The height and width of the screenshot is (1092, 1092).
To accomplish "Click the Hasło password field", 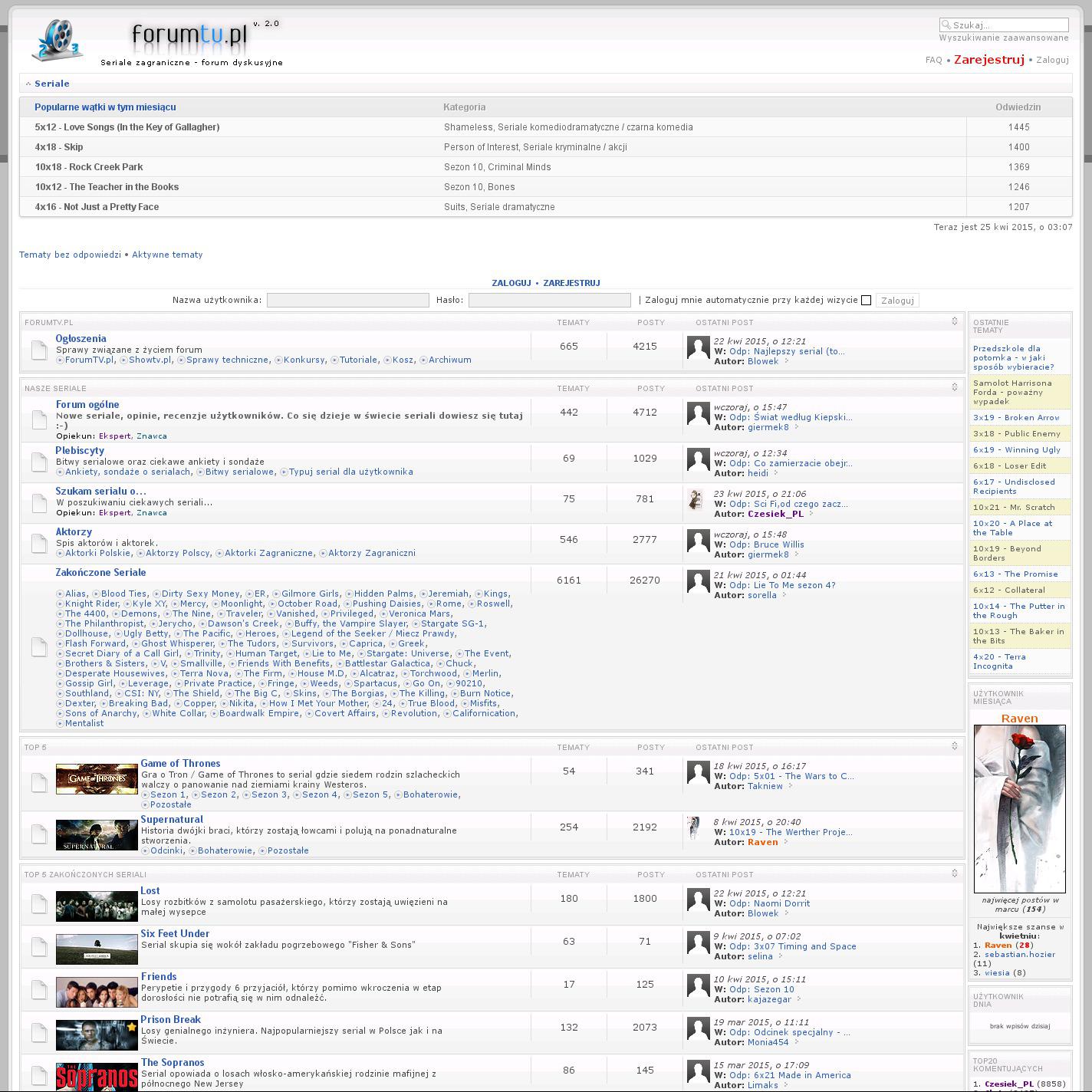I will 549,301.
